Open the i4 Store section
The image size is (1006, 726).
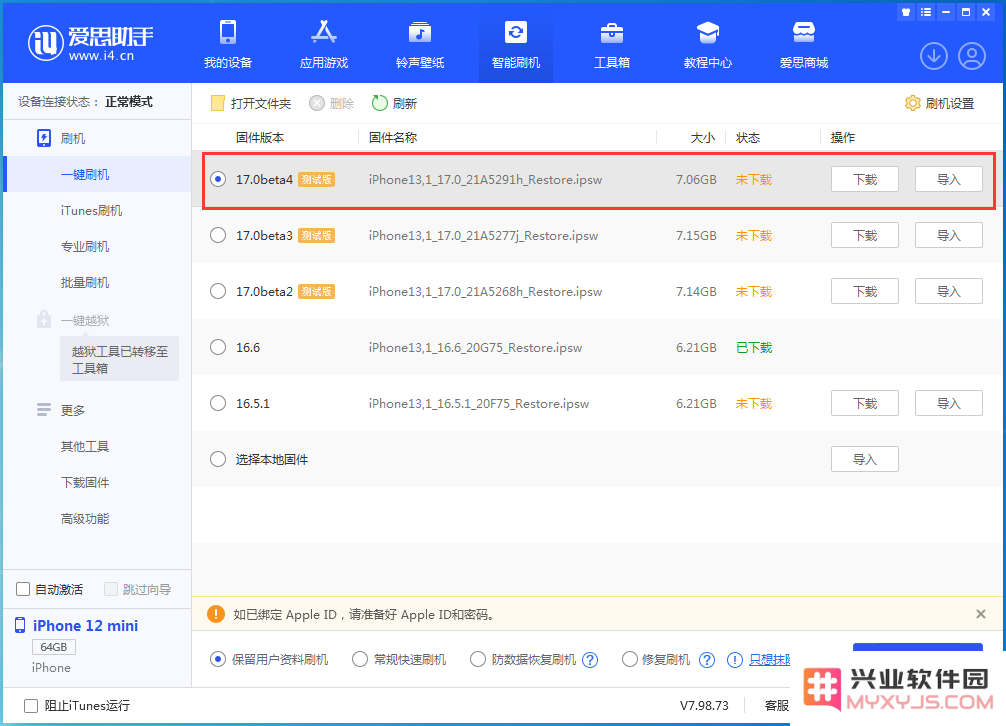[x=804, y=44]
